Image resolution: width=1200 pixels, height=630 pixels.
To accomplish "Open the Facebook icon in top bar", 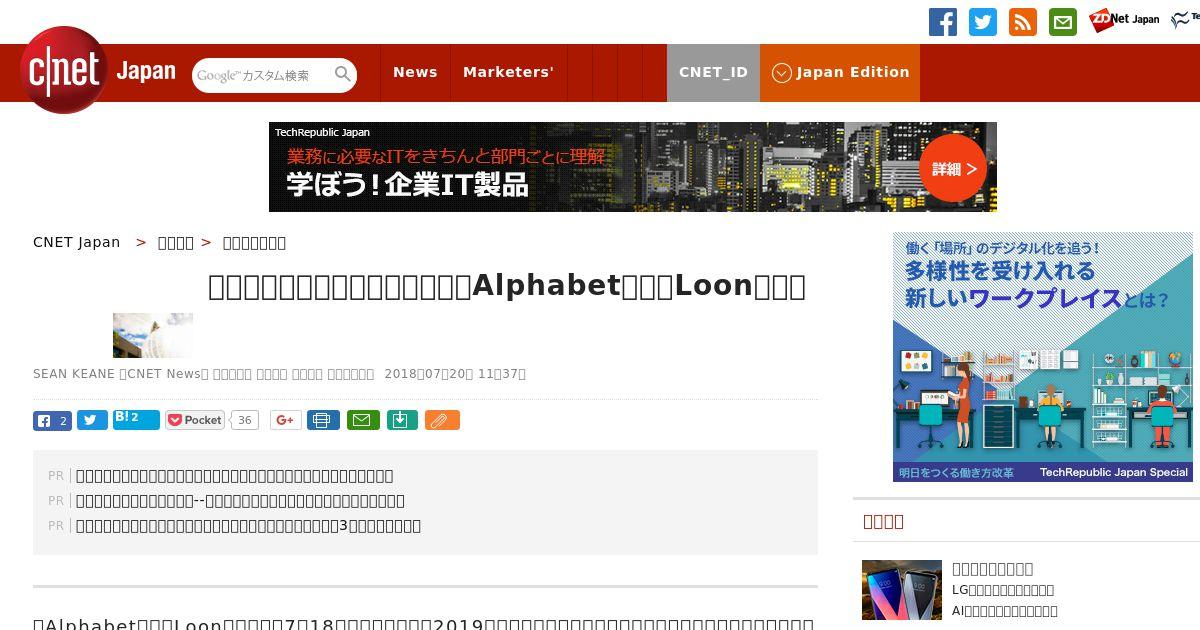I will tap(943, 22).
